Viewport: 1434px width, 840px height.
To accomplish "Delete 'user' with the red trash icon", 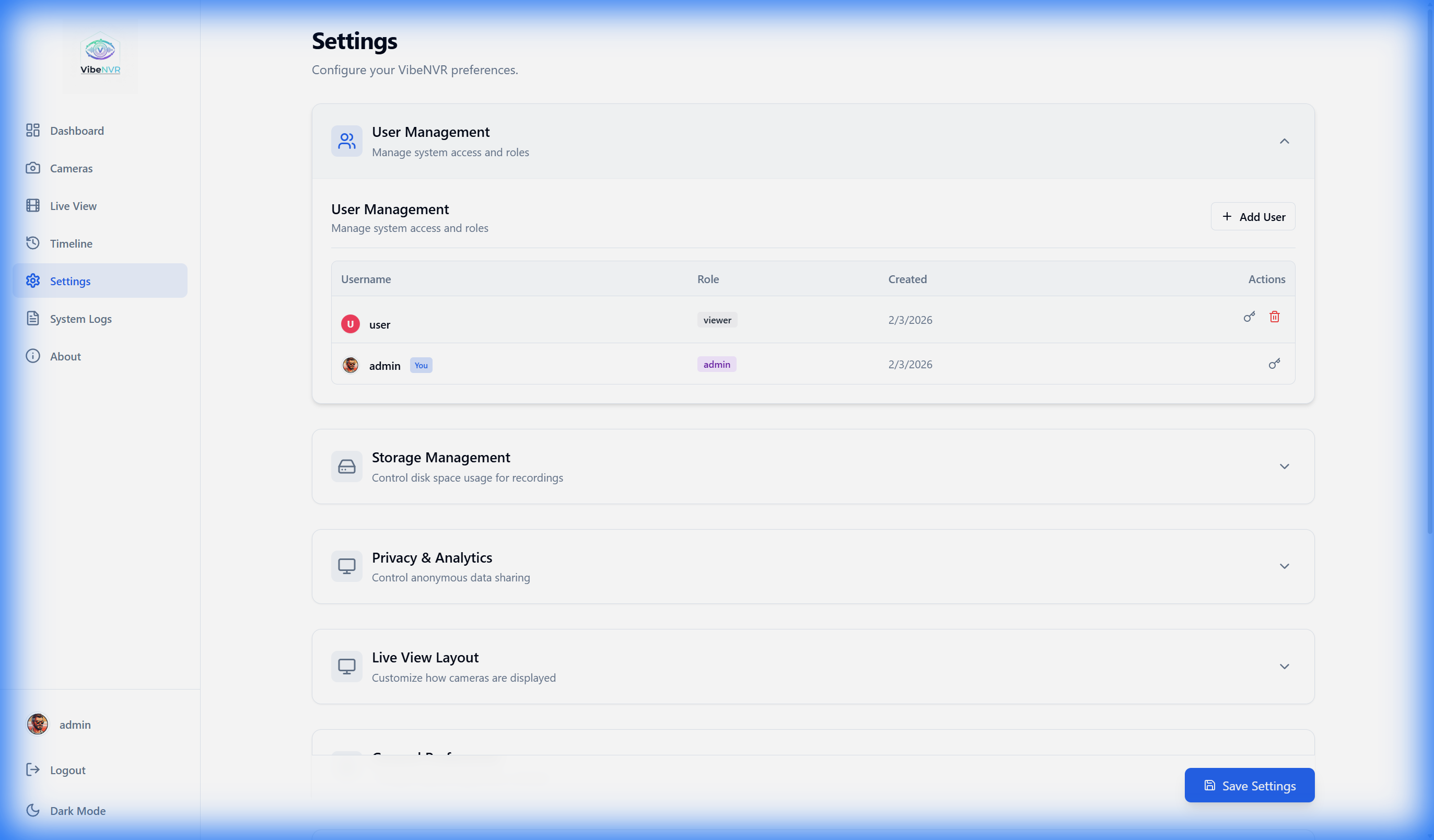I will click(1274, 317).
